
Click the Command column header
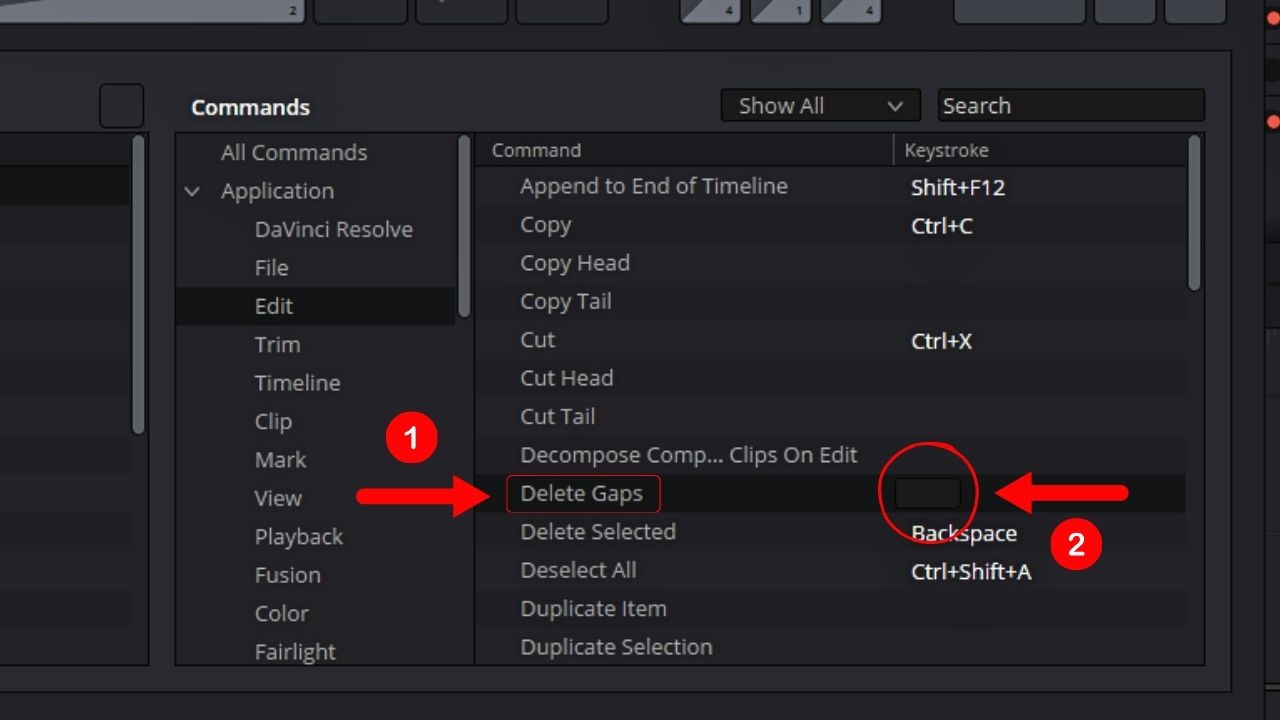coord(534,150)
